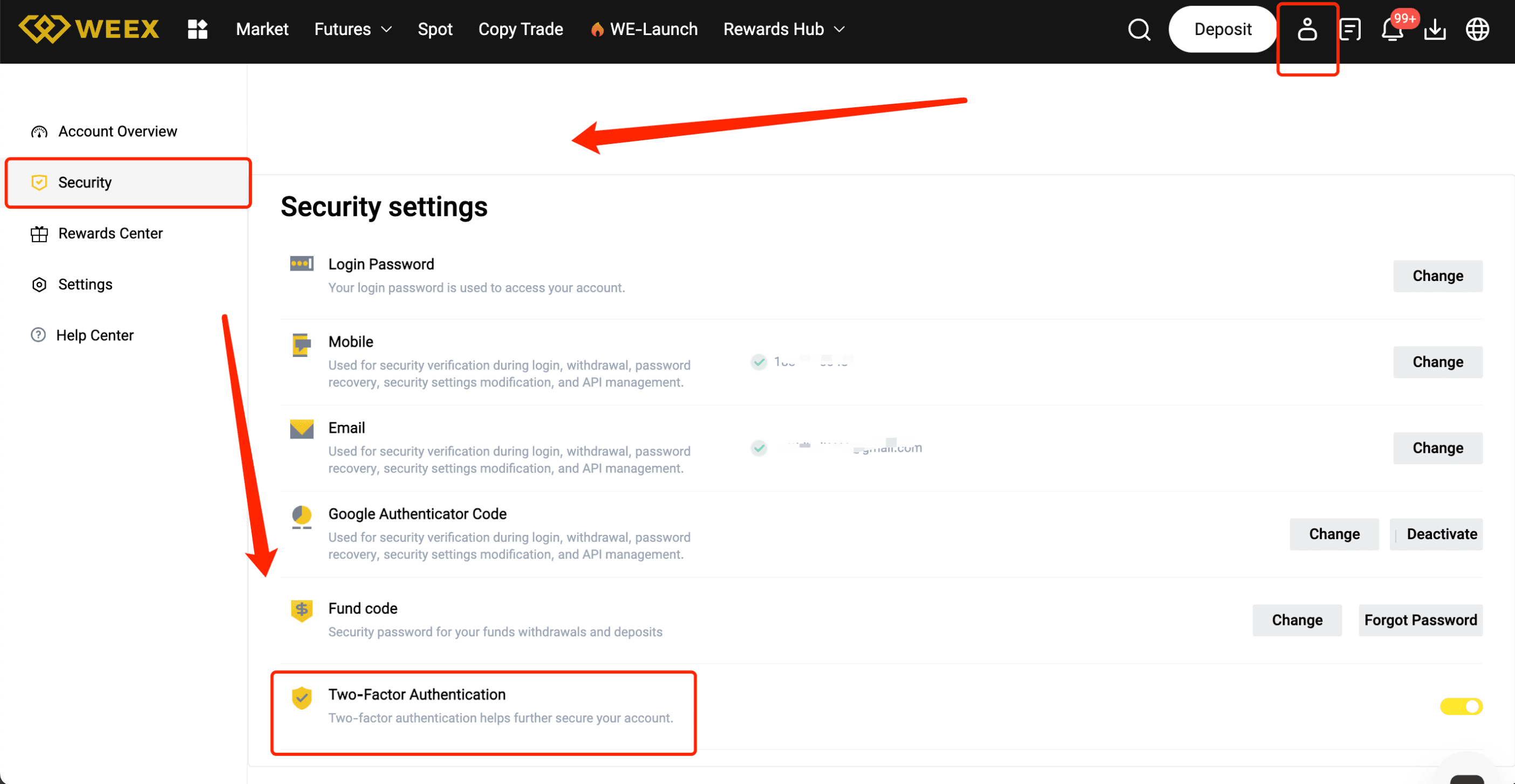Click the app download icon
Screen dimensions: 1515x784
click(1435, 29)
